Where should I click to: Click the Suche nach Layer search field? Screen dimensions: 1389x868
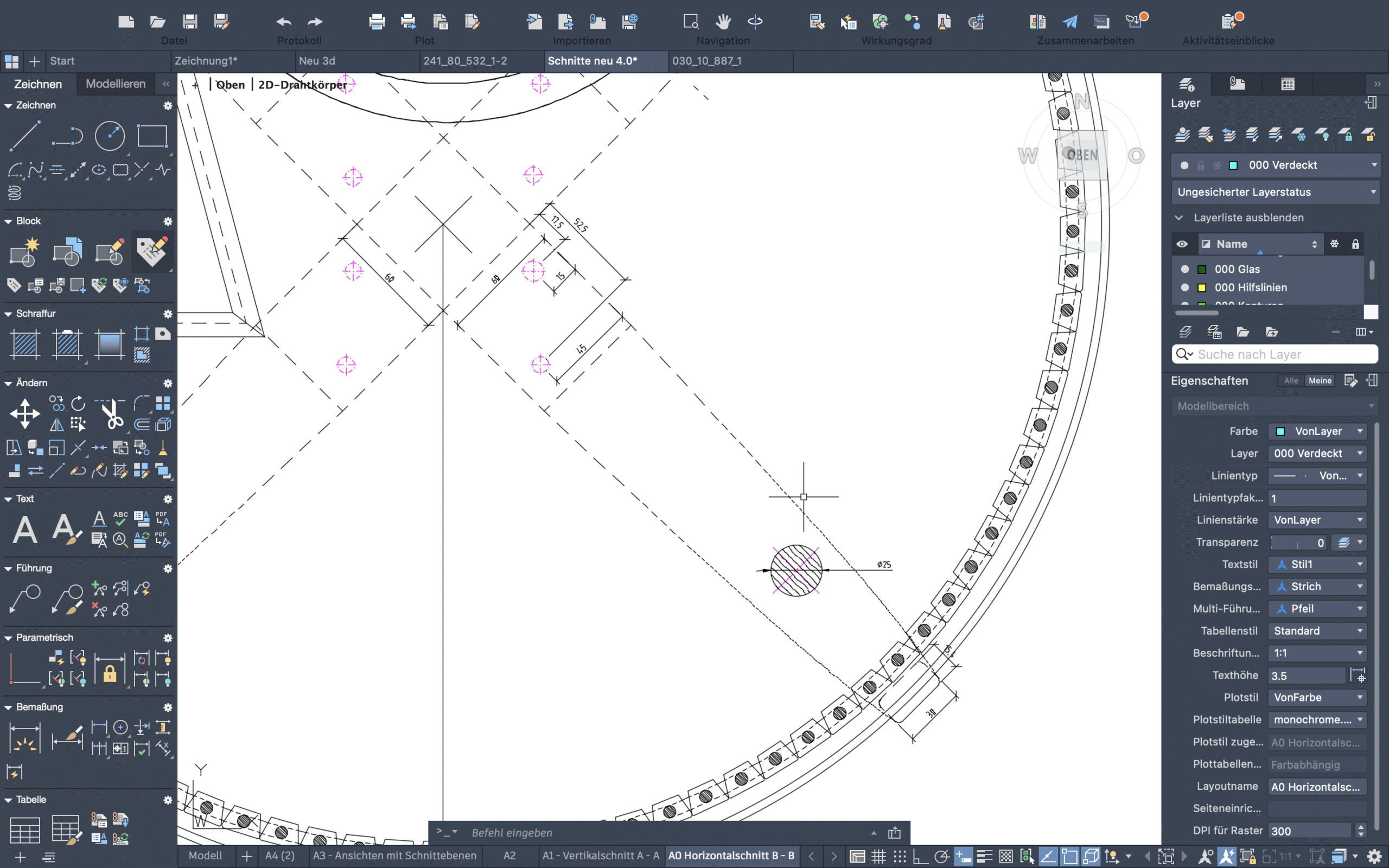click(x=1276, y=354)
